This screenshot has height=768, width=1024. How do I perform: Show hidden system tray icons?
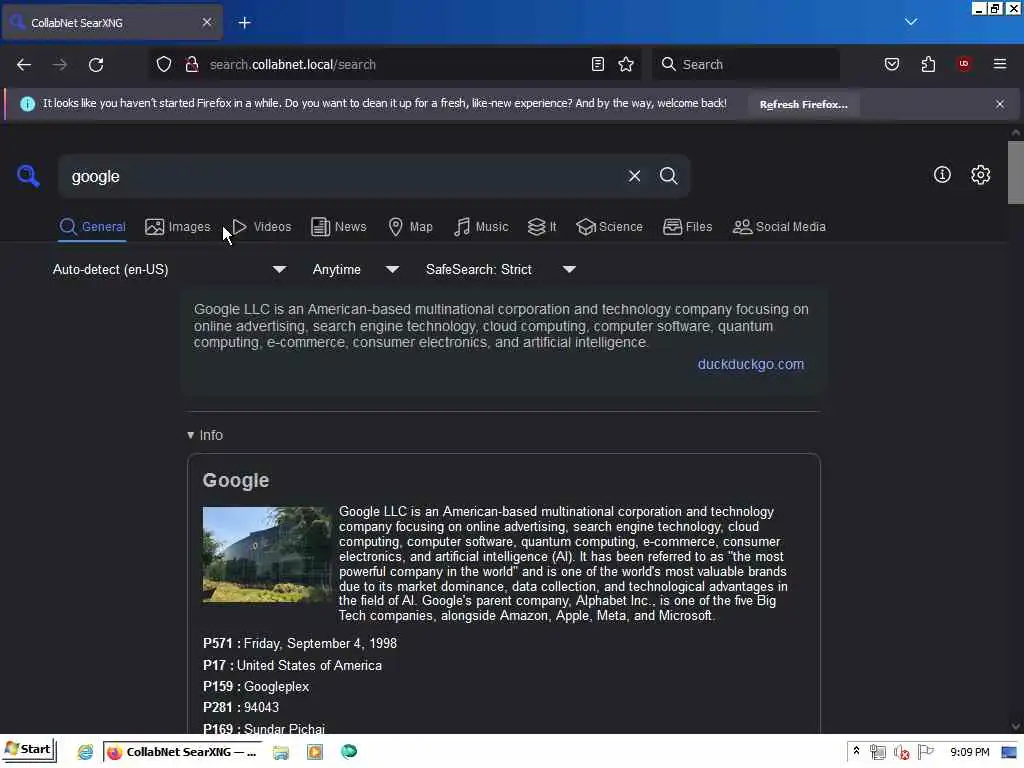(856, 751)
